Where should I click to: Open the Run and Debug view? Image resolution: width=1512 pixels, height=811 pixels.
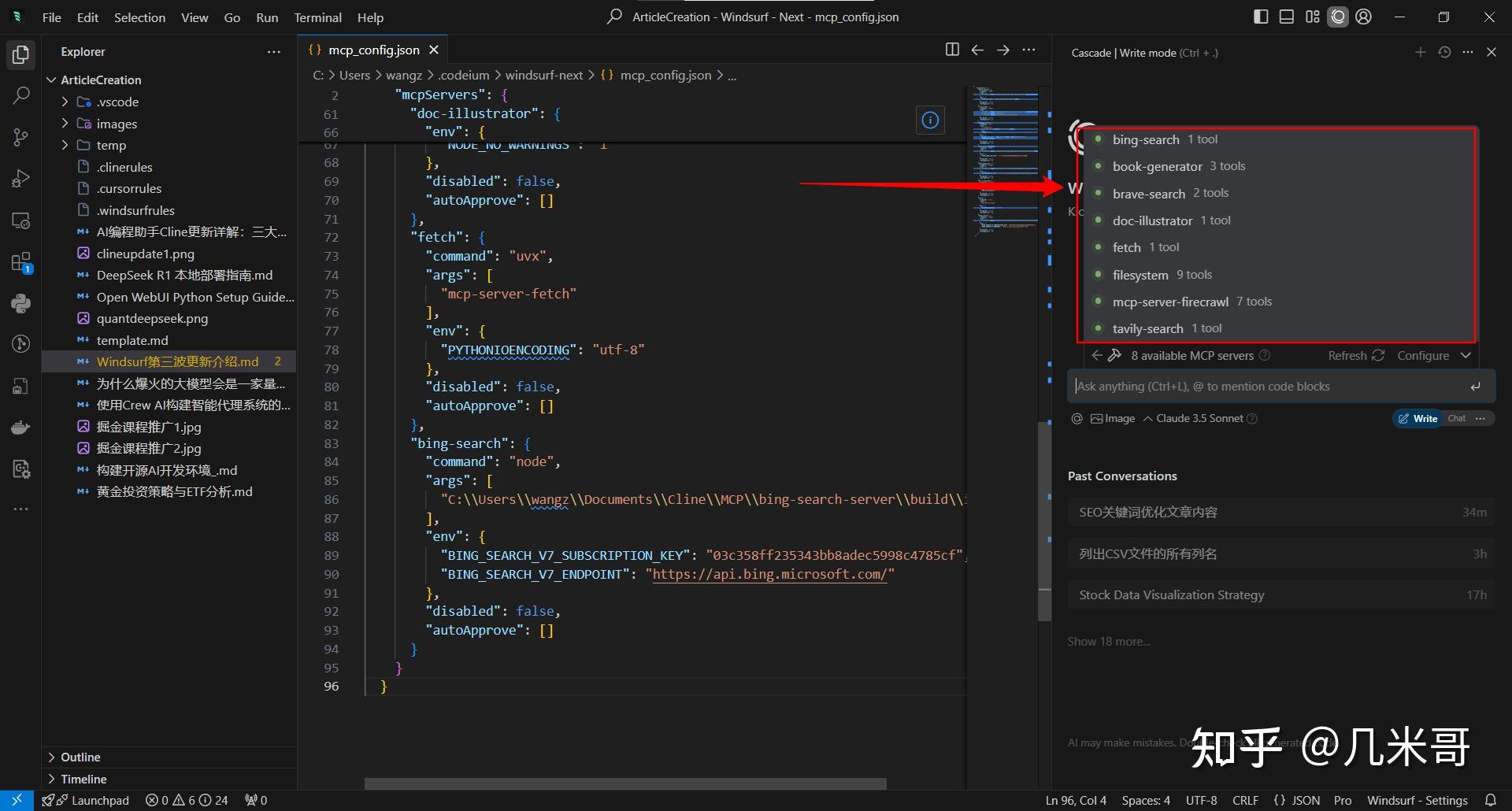(x=21, y=179)
